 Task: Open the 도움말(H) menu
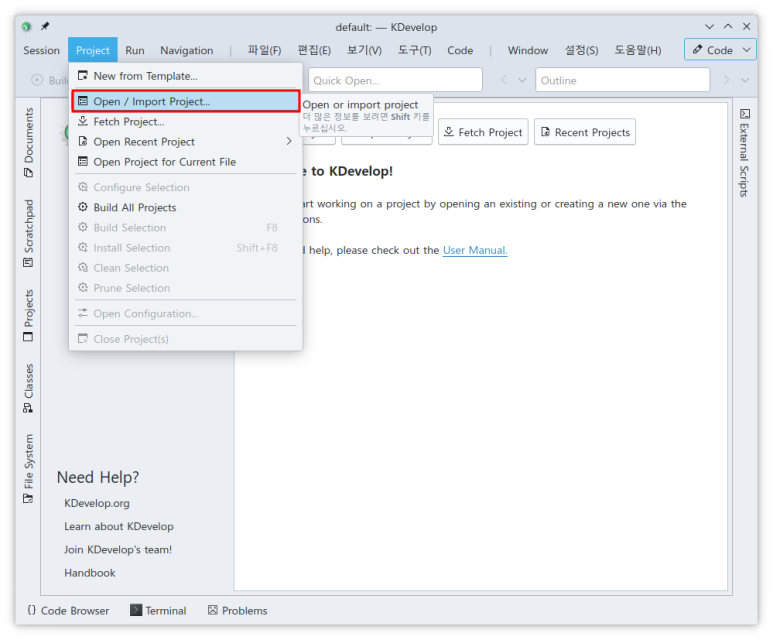(637, 50)
